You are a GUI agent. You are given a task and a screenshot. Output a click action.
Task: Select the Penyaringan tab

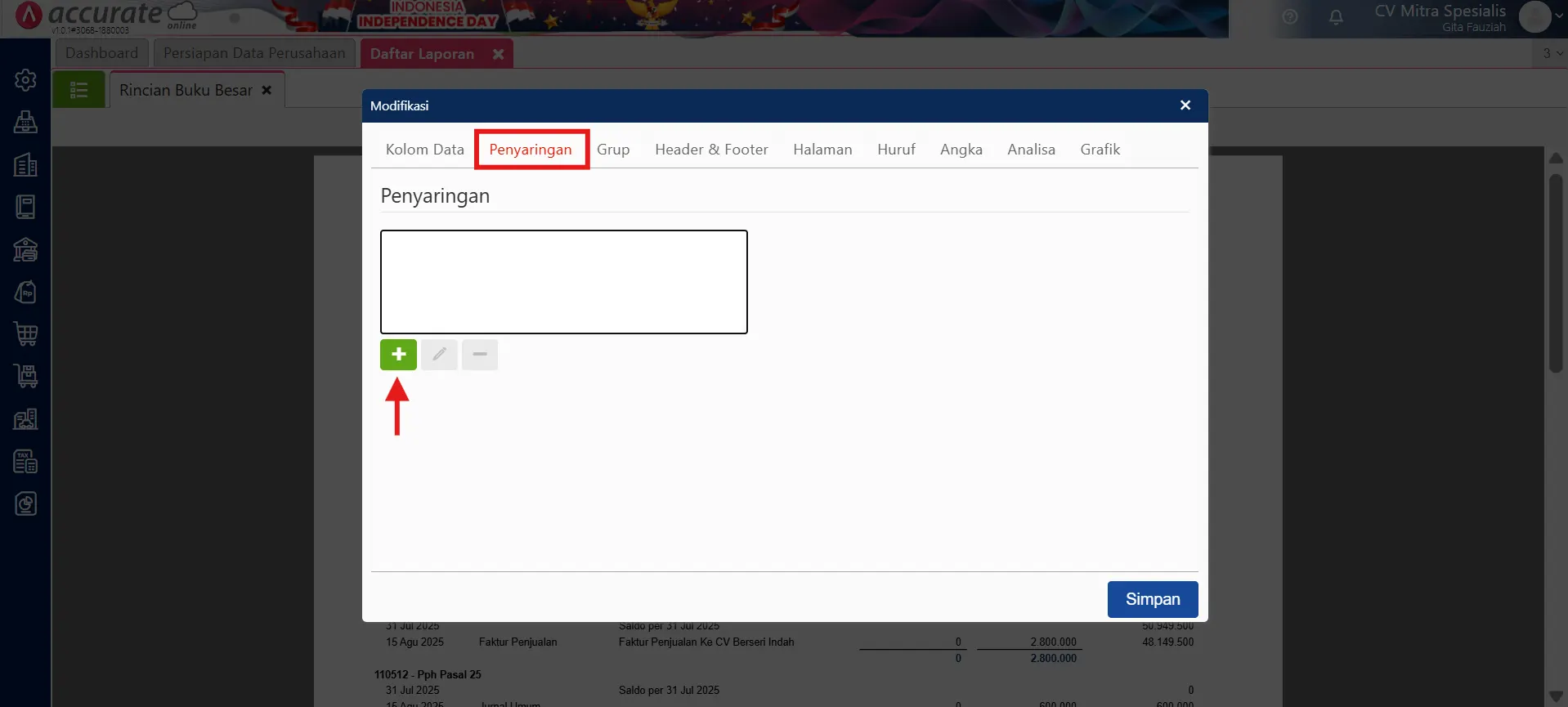coord(531,150)
